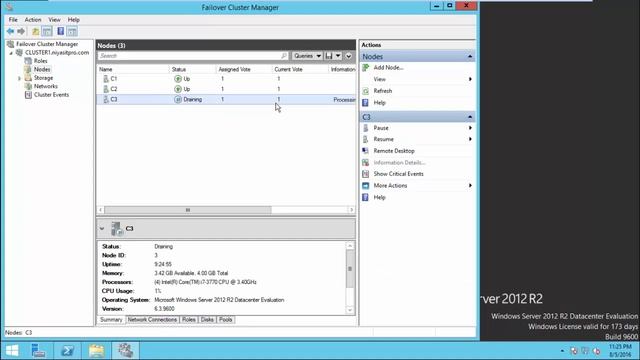
Task: Click the More Actions icon
Action: 366,186
